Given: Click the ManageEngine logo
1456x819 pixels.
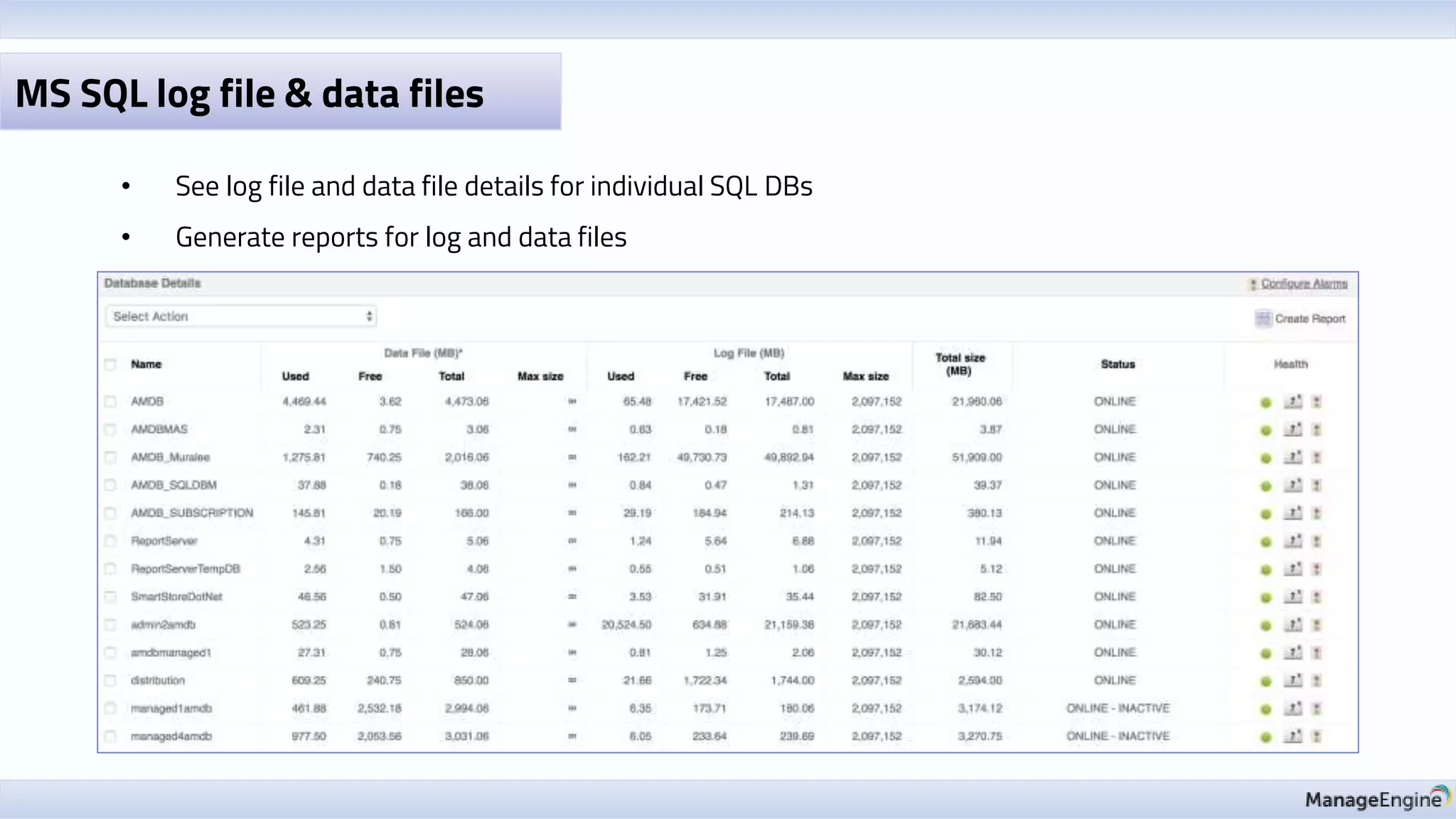Looking at the screenshot, I should pos(1377,798).
